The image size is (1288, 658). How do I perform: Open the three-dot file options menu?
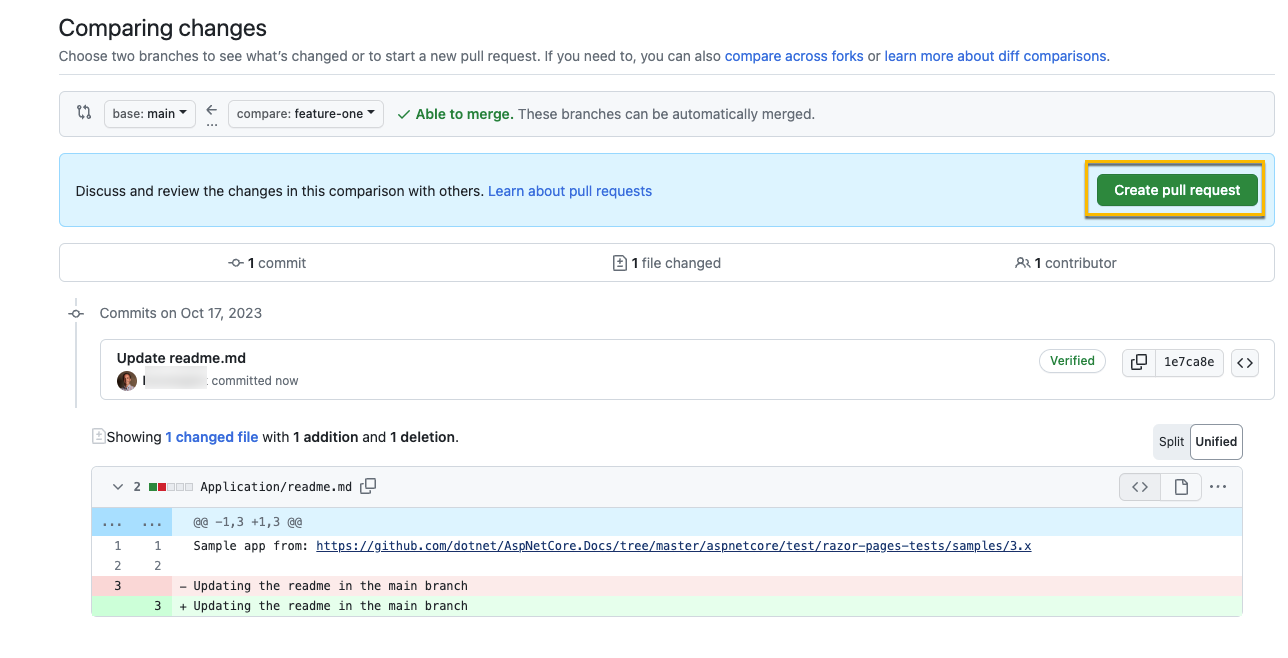(x=1217, y=487)
